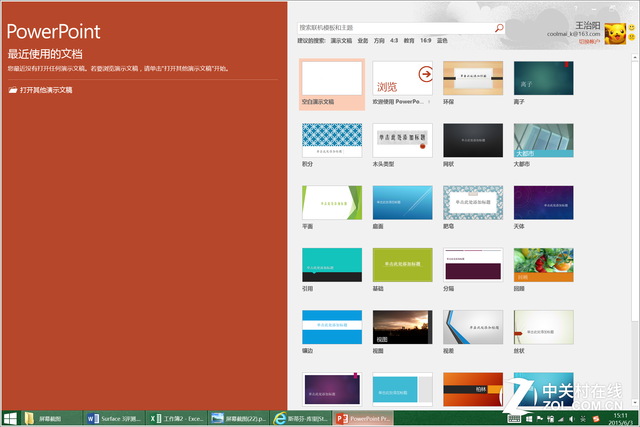Search suggested term 16:9
This screenshot has width=640, height=427.
(x=426, y=41)
